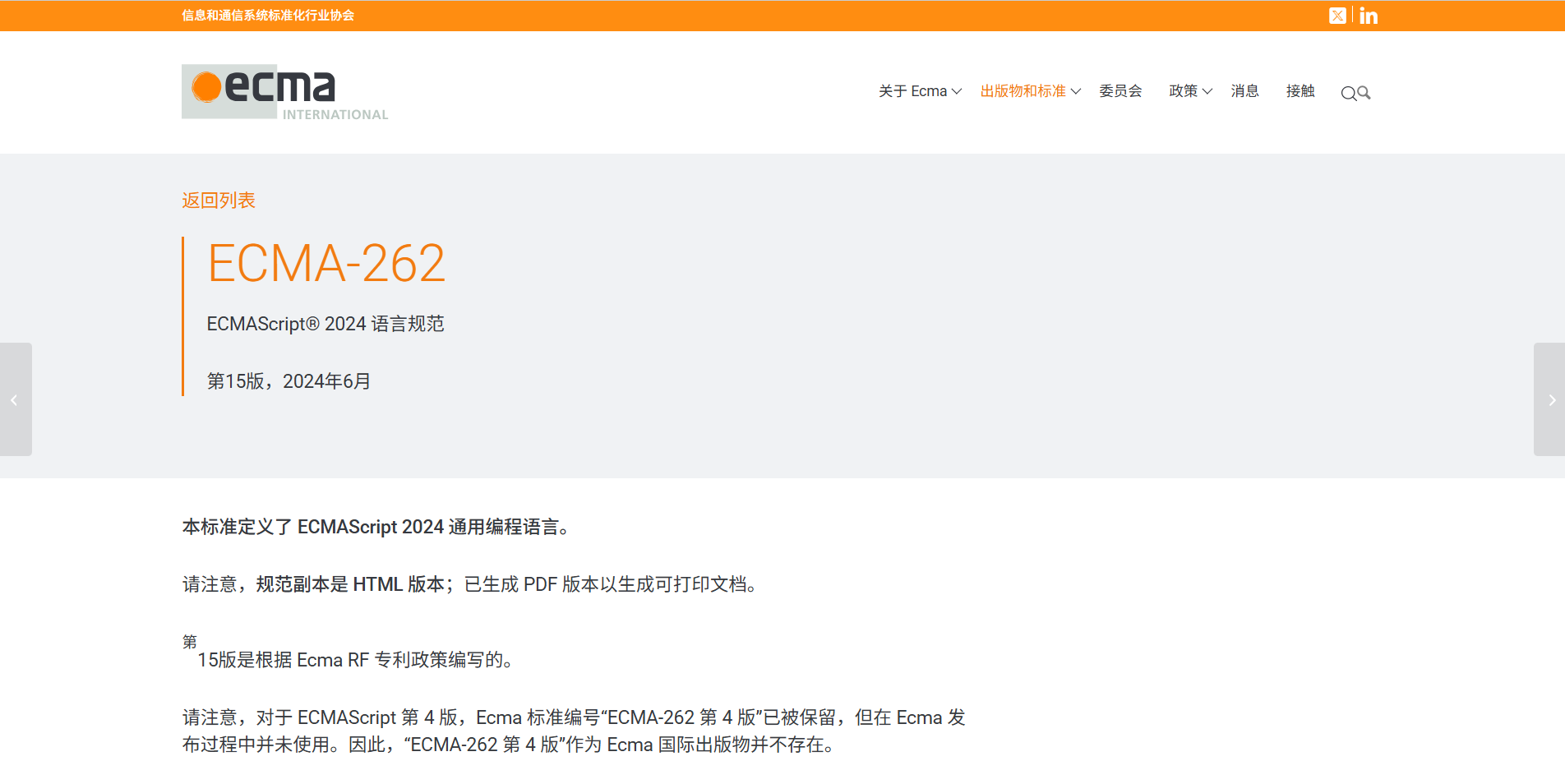The height and width of the screenshot is (784, 1565).
Task: Open the 接触 menu item
Action: pyautogui.click(x=1300, y=91)
